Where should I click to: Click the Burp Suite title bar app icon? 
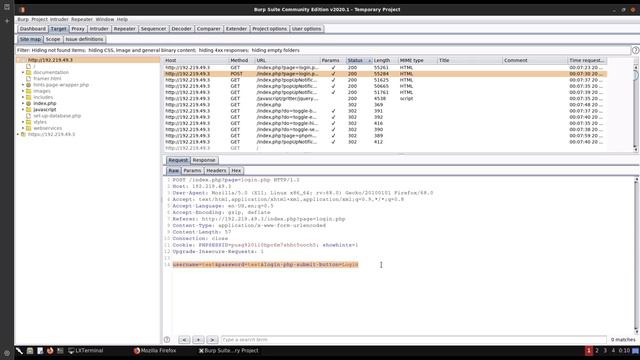23,9
